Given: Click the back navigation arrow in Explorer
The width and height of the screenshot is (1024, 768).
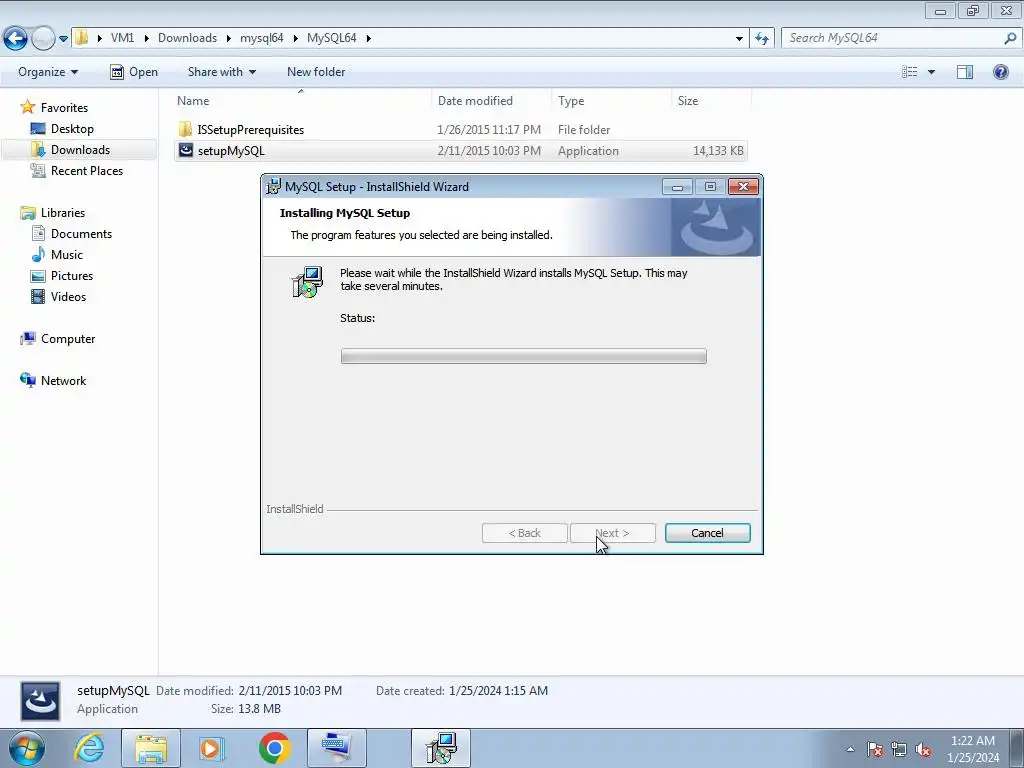Looking at the screenshot, I should [x=16, y=39].
